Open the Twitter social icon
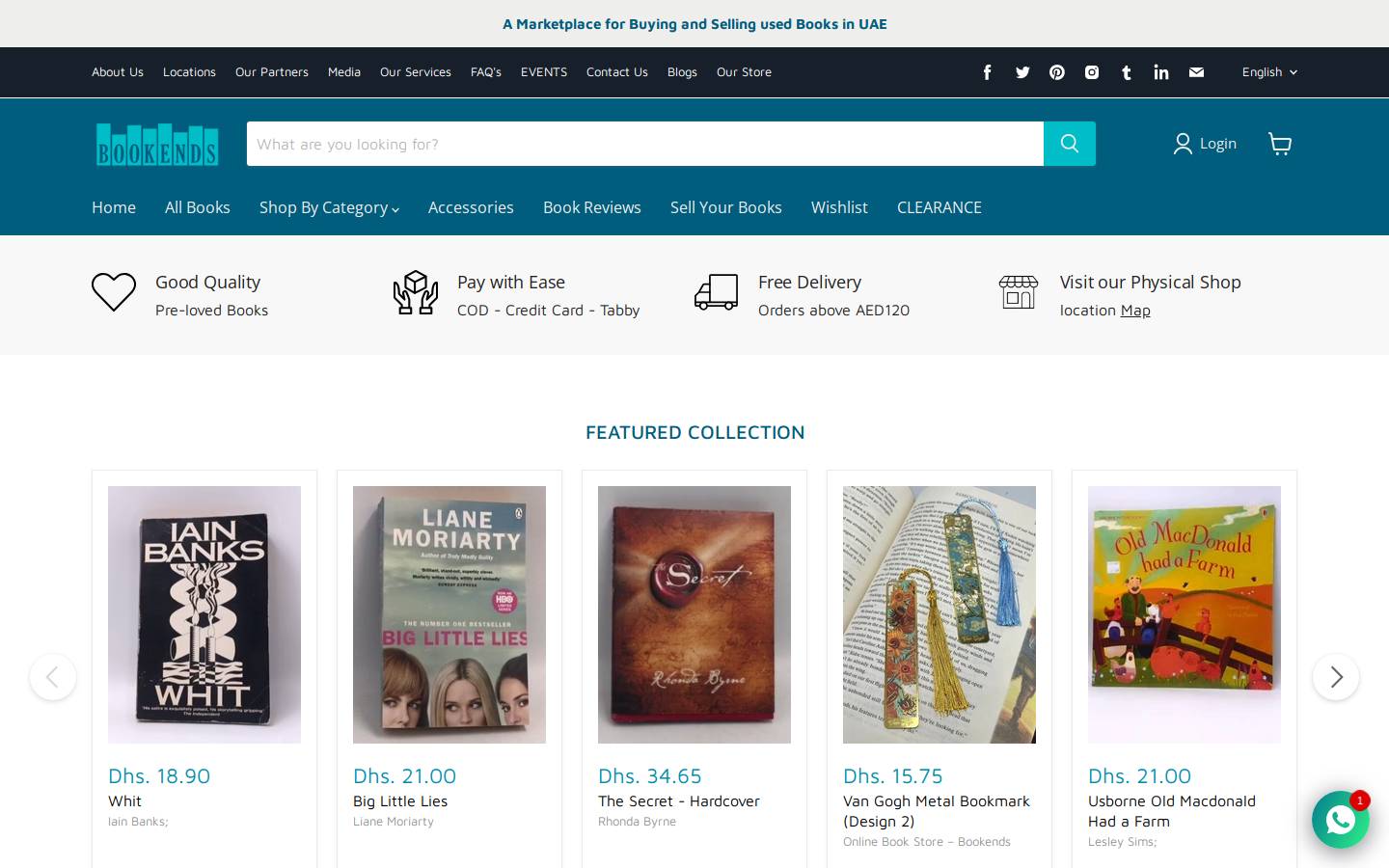The height and width of the screenshot is (868, 1389). 1022,72
